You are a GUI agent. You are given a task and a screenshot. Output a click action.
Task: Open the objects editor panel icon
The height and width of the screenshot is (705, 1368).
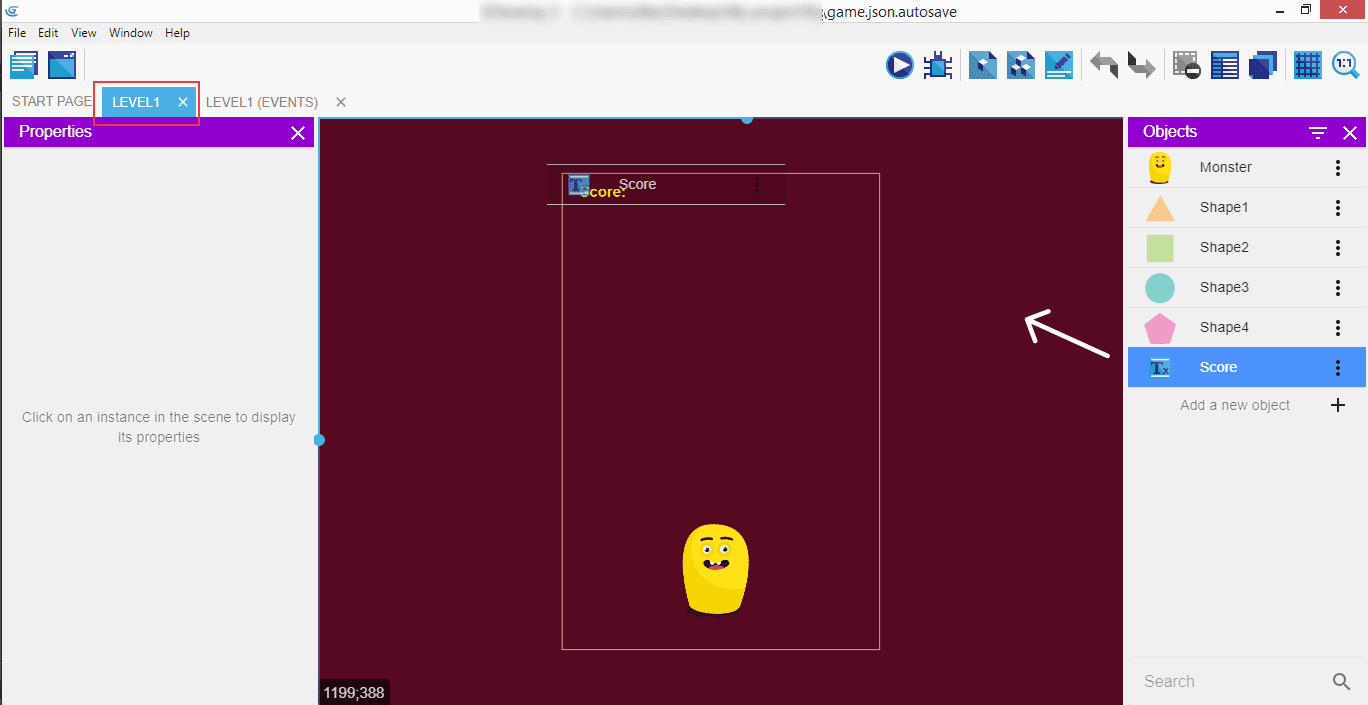pos(983,66)
